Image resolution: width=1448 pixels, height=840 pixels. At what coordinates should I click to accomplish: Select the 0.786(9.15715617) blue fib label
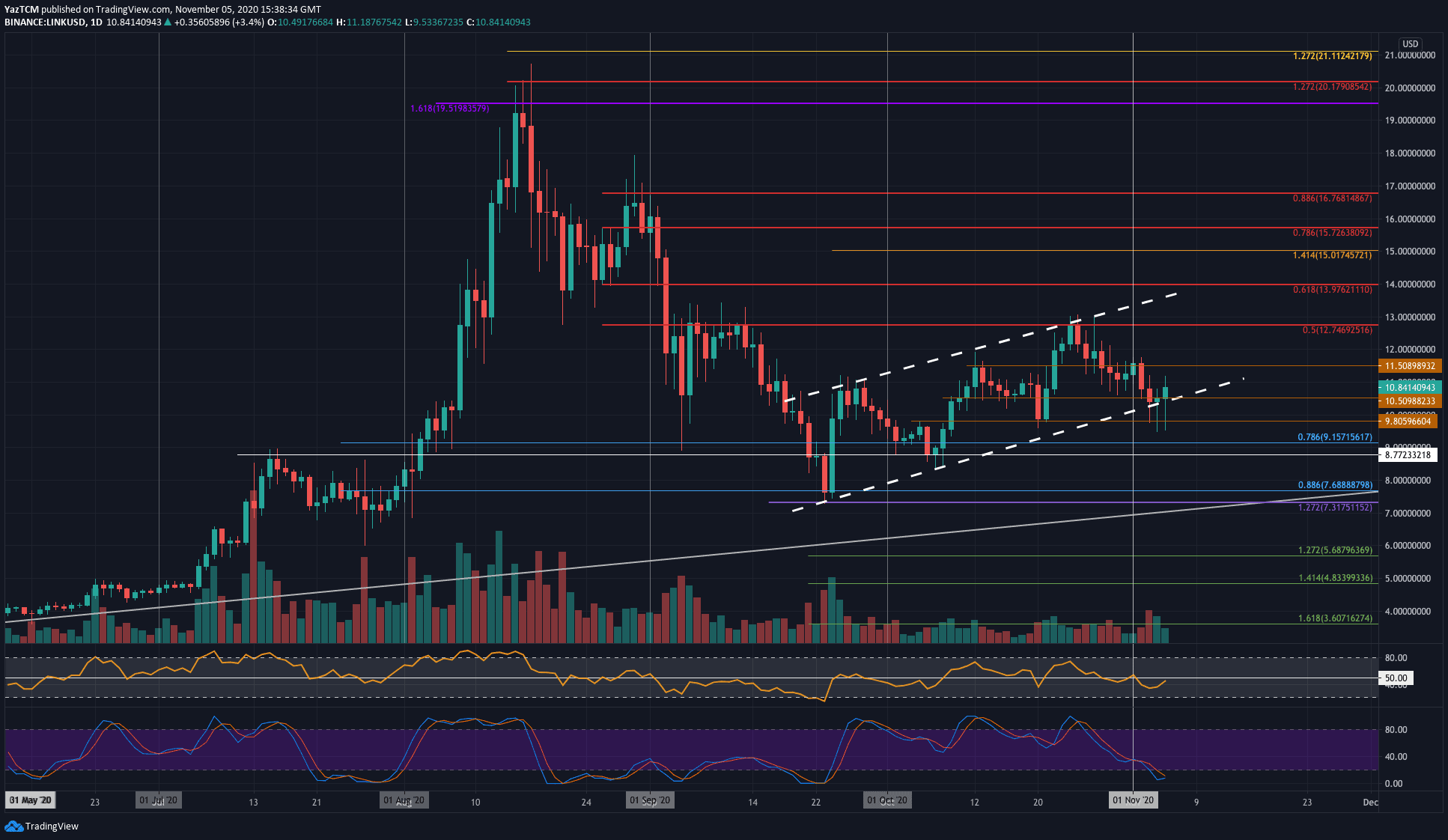(1335, 437)
